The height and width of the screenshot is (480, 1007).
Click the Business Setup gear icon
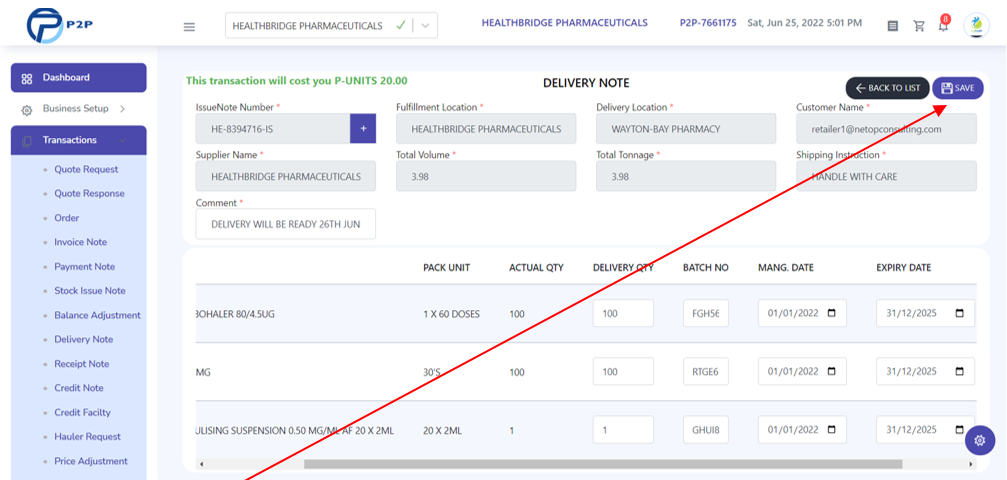[x=27, y=110]
